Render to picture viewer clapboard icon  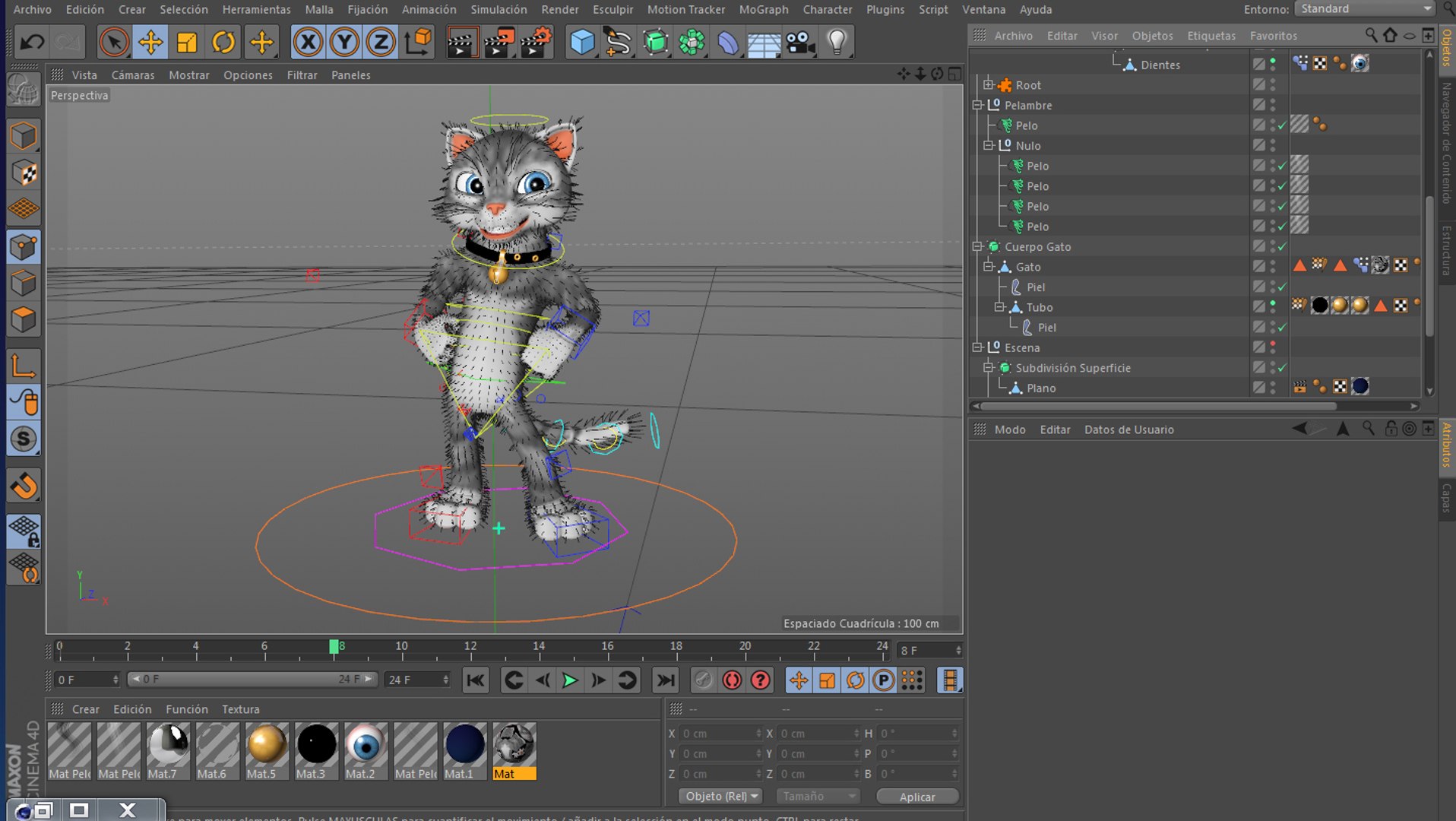pos(499,42)
